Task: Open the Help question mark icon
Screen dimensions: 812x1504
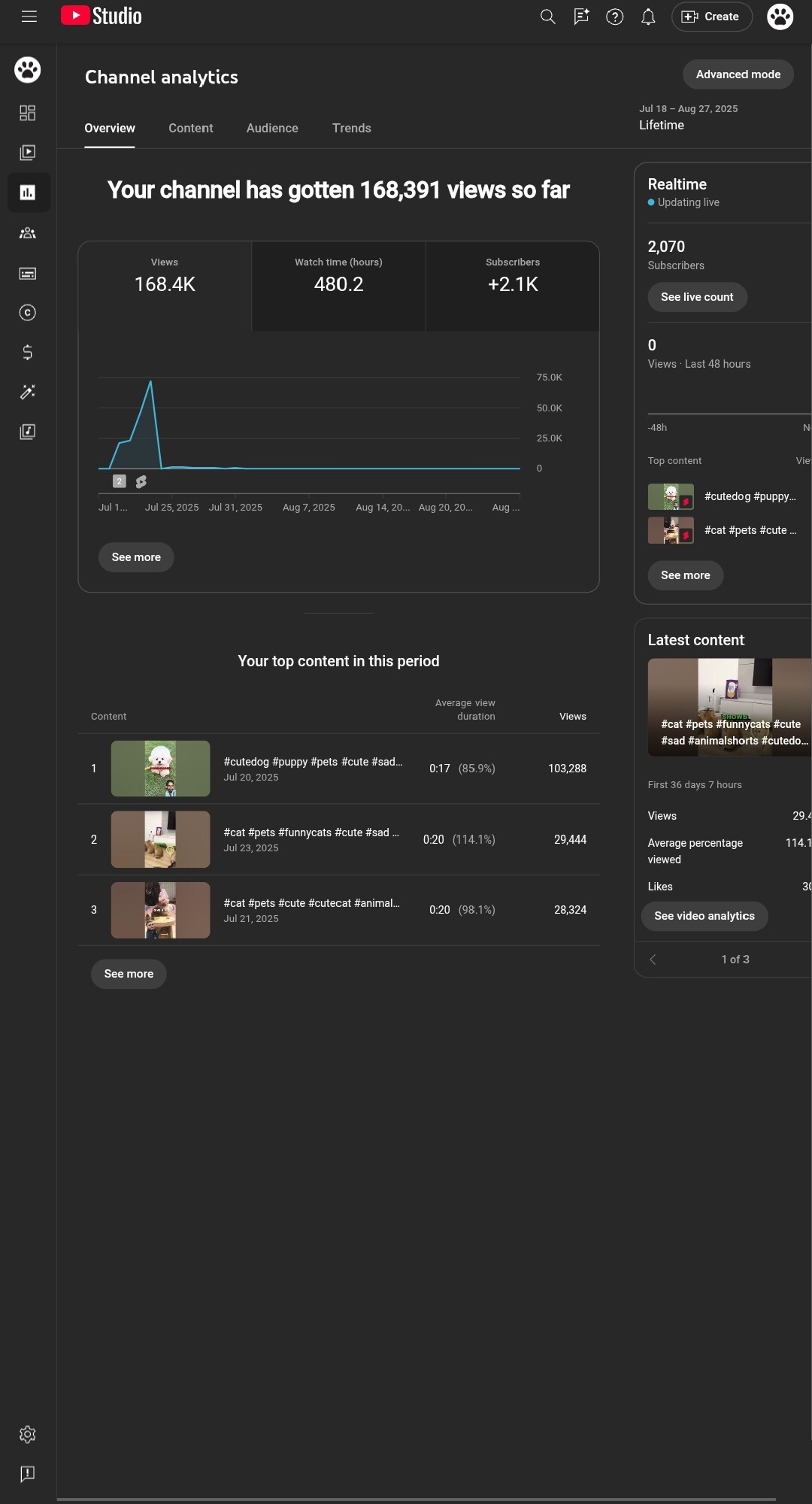Action: pyautogui.click(x=614, y=17)
